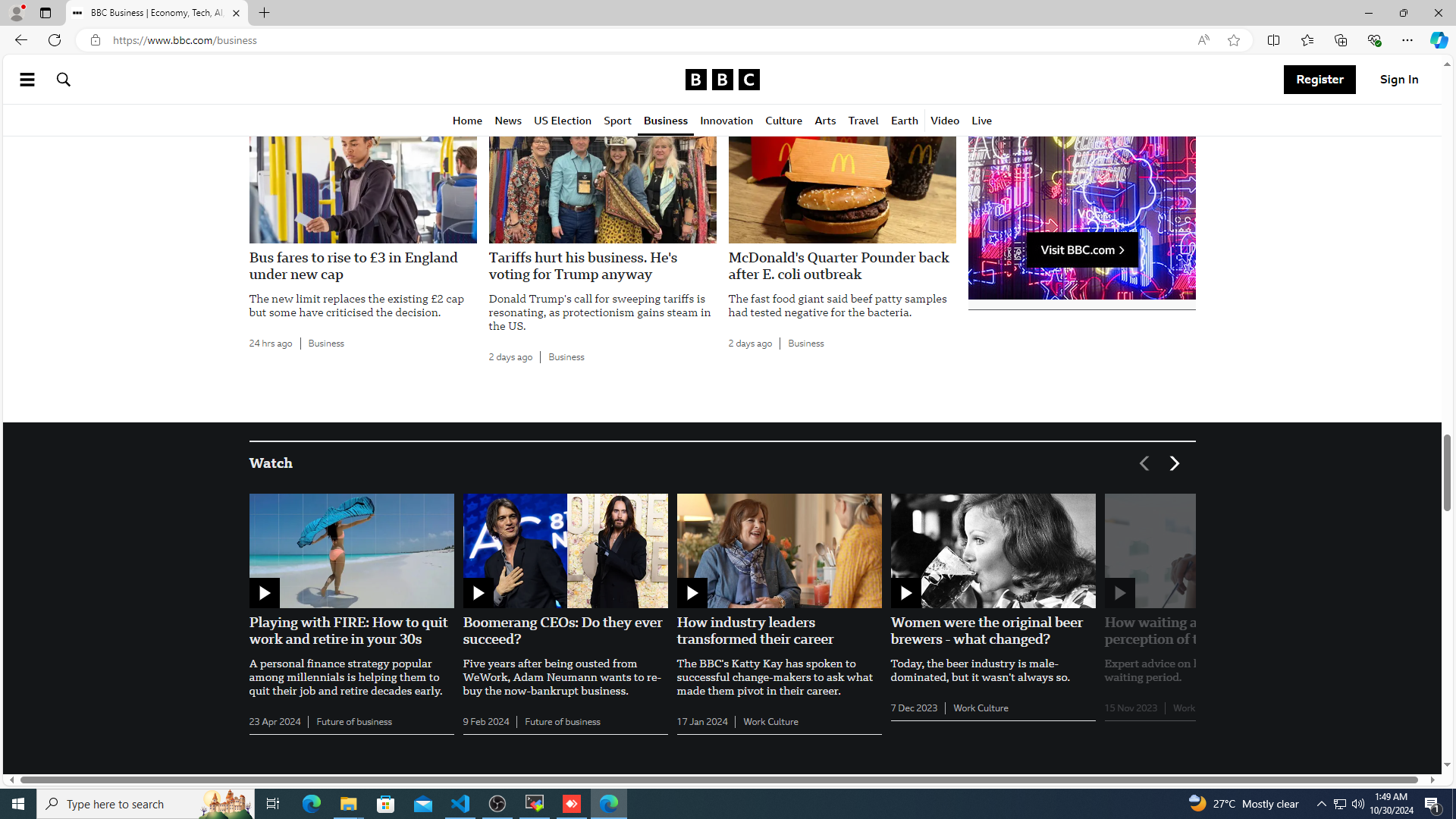Select the US Election nav tab
Viewport: 1456px width, 819px height.
coord(563,121)
